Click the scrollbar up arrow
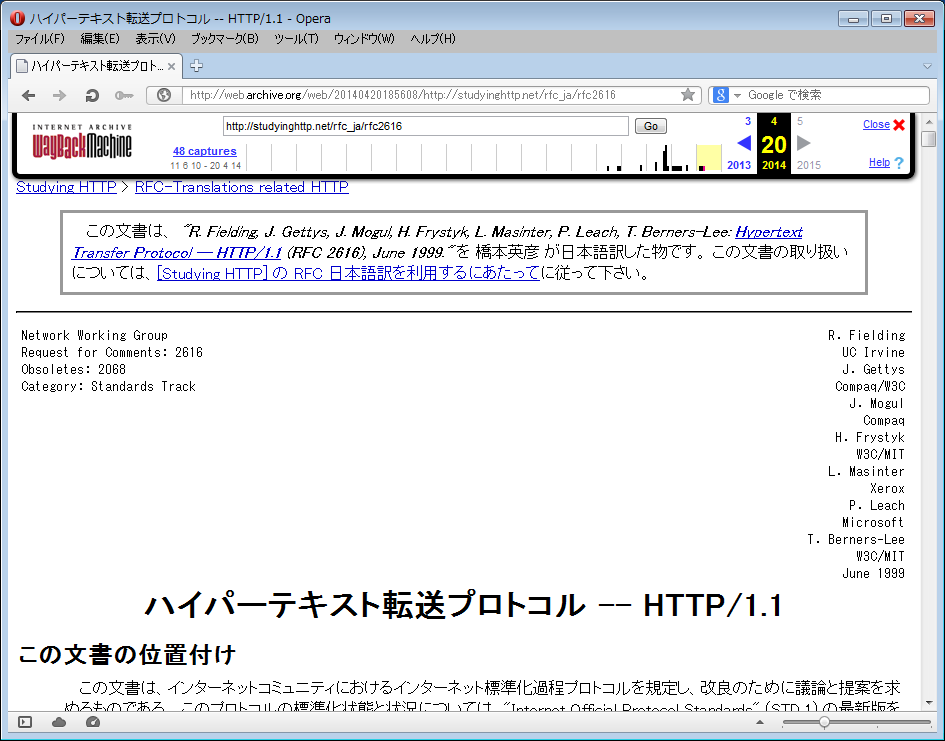The image size is (945, 741). (929, 122)
